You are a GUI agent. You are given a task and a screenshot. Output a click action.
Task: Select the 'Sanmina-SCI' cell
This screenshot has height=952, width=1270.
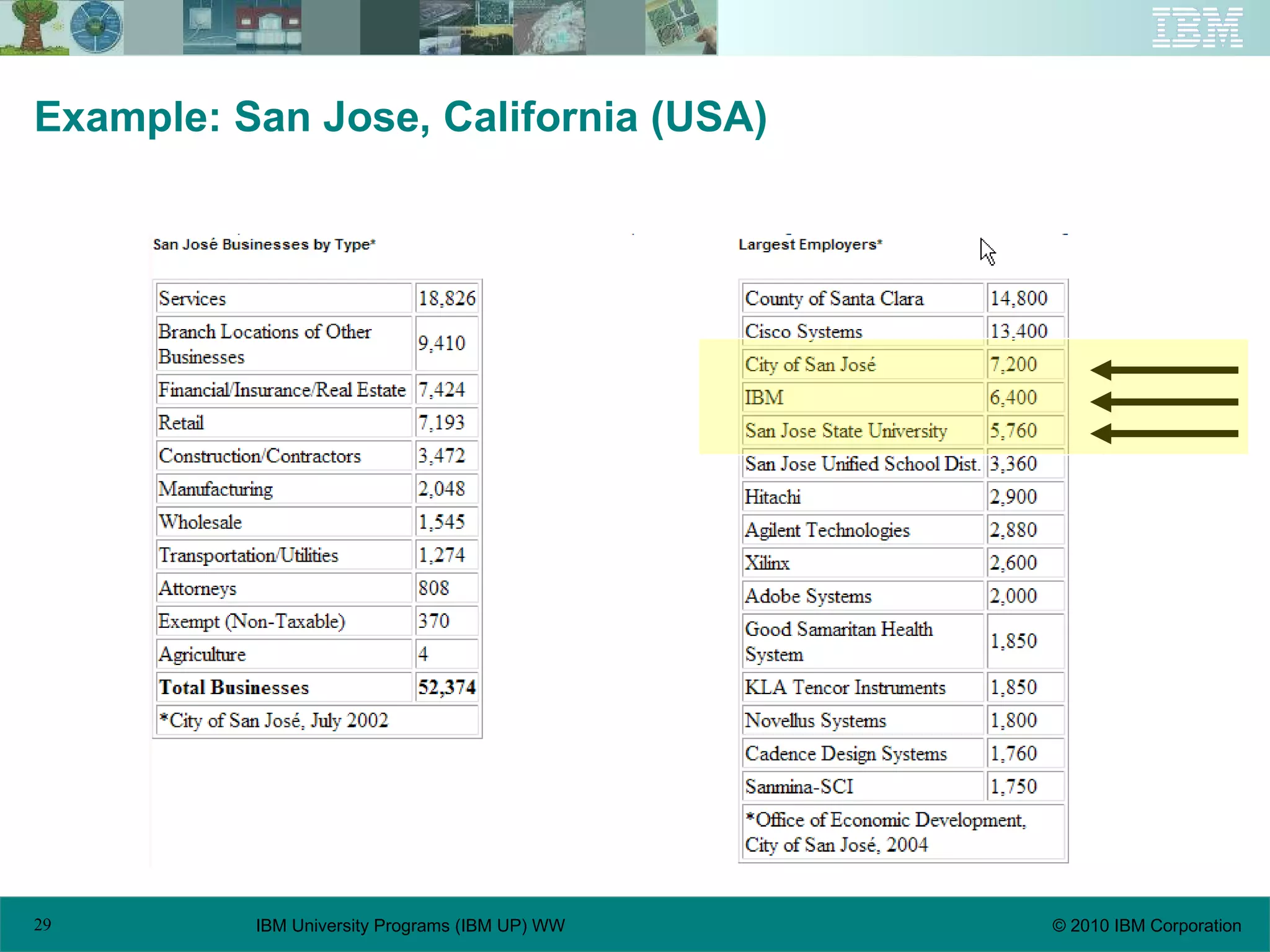tap(863, 786)
